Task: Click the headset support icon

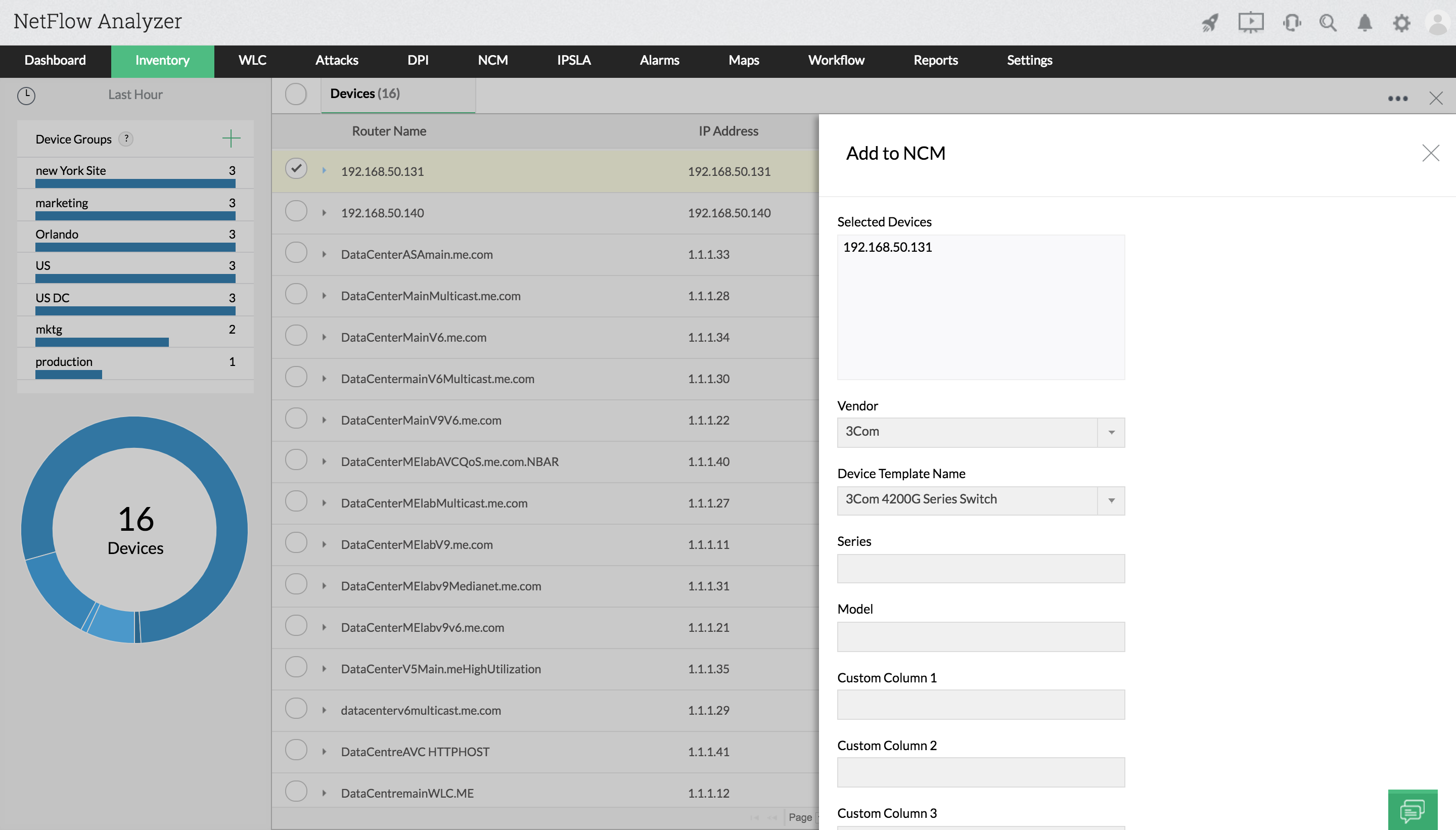Action: click(1291, 23)
